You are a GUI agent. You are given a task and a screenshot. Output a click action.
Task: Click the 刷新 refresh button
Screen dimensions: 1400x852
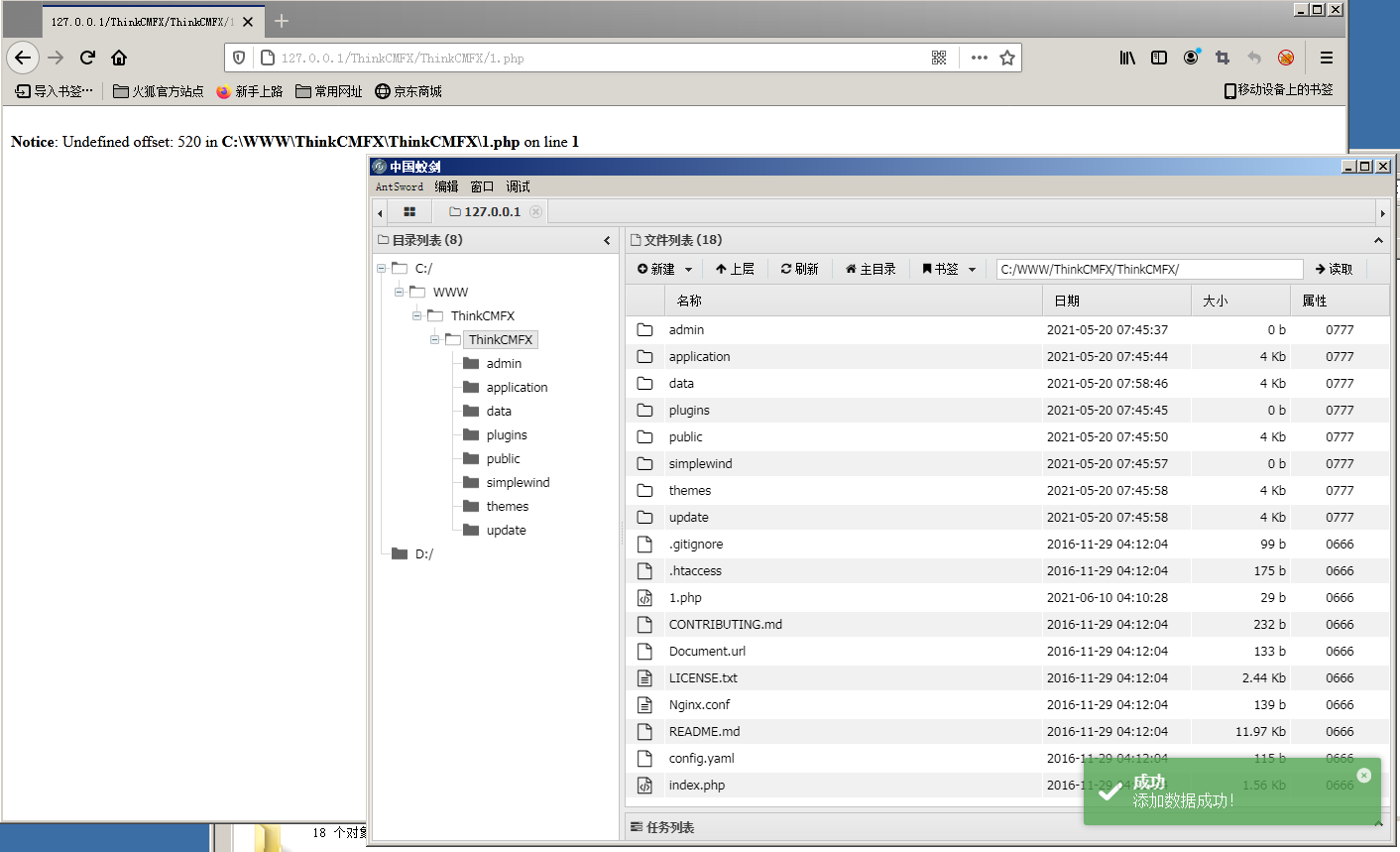(799, 269)
